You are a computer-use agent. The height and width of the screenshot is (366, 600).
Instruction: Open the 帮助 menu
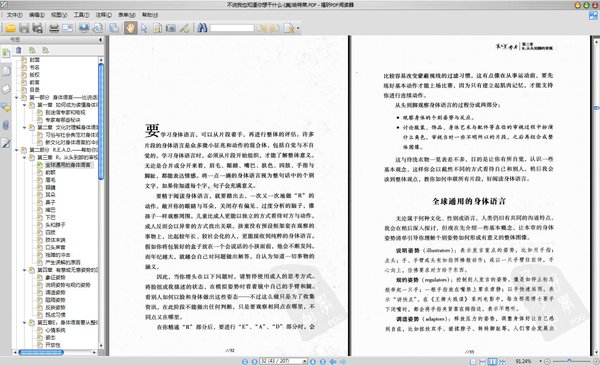tap(150, 15)
